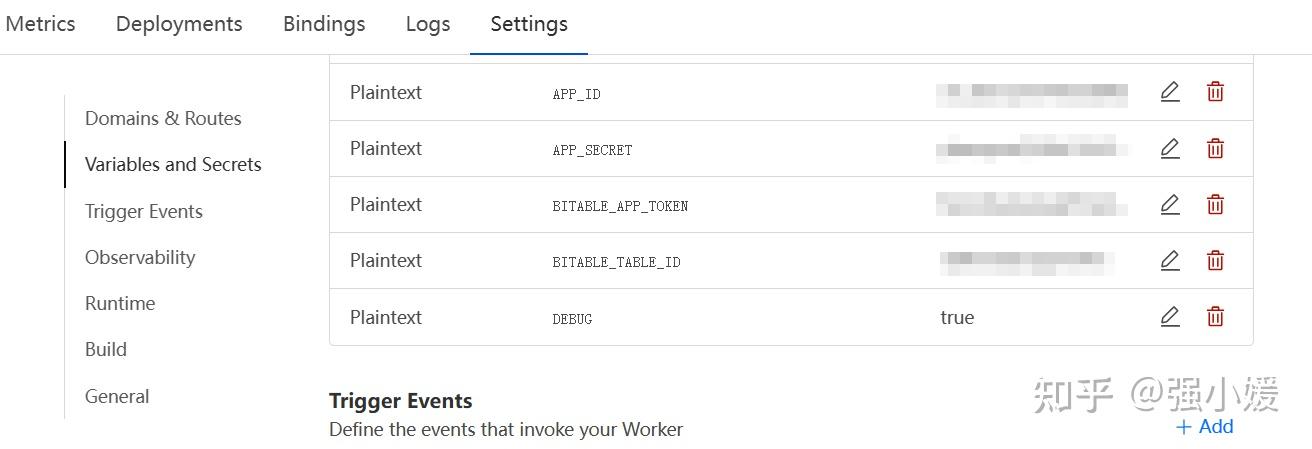View the Logs tab
Screen dimensions: 1312x449
pyautogui.click(x=428, y=24)
